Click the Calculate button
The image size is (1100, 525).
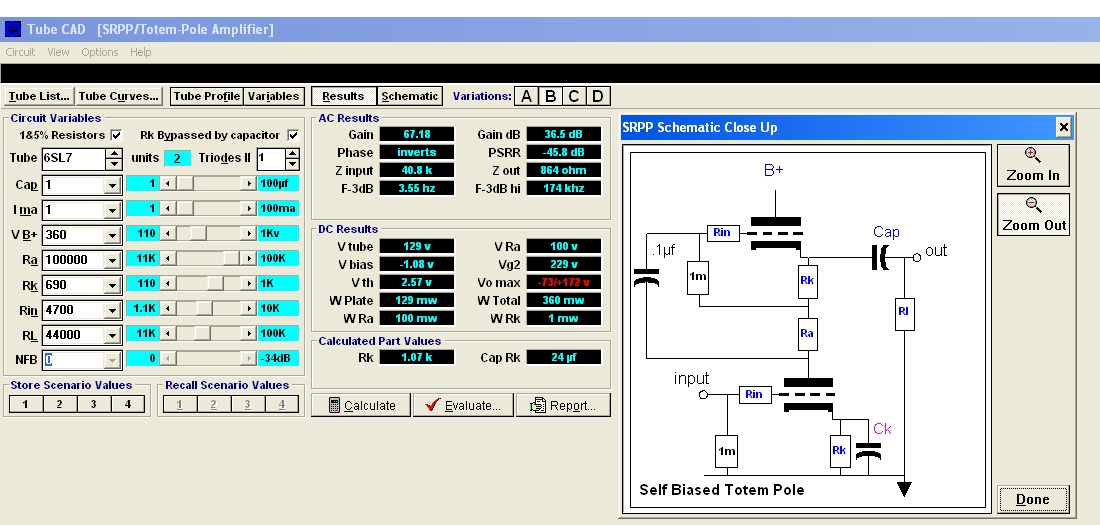361,405
